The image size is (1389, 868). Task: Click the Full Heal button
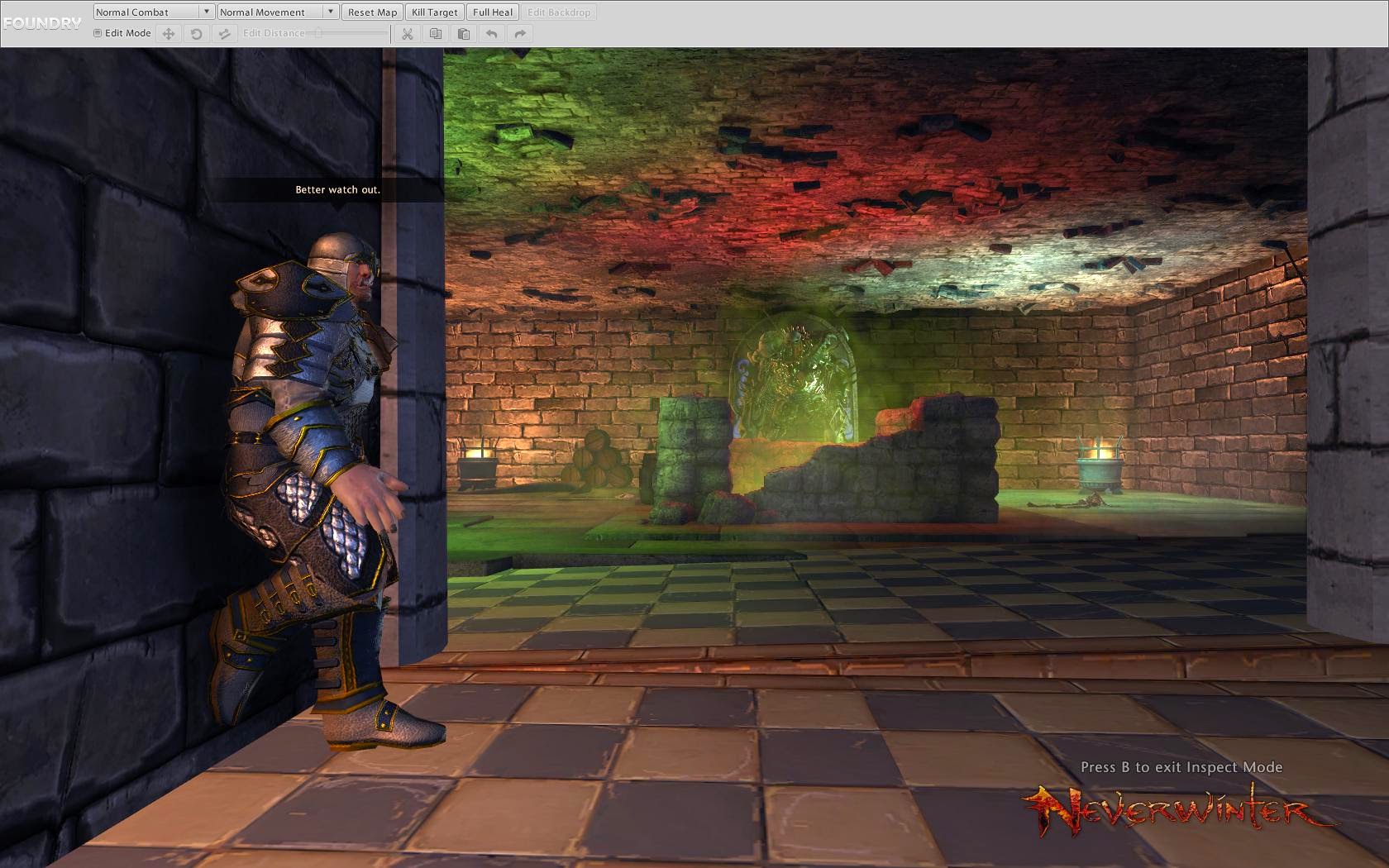pyautogui.click(x=493, y=12)
